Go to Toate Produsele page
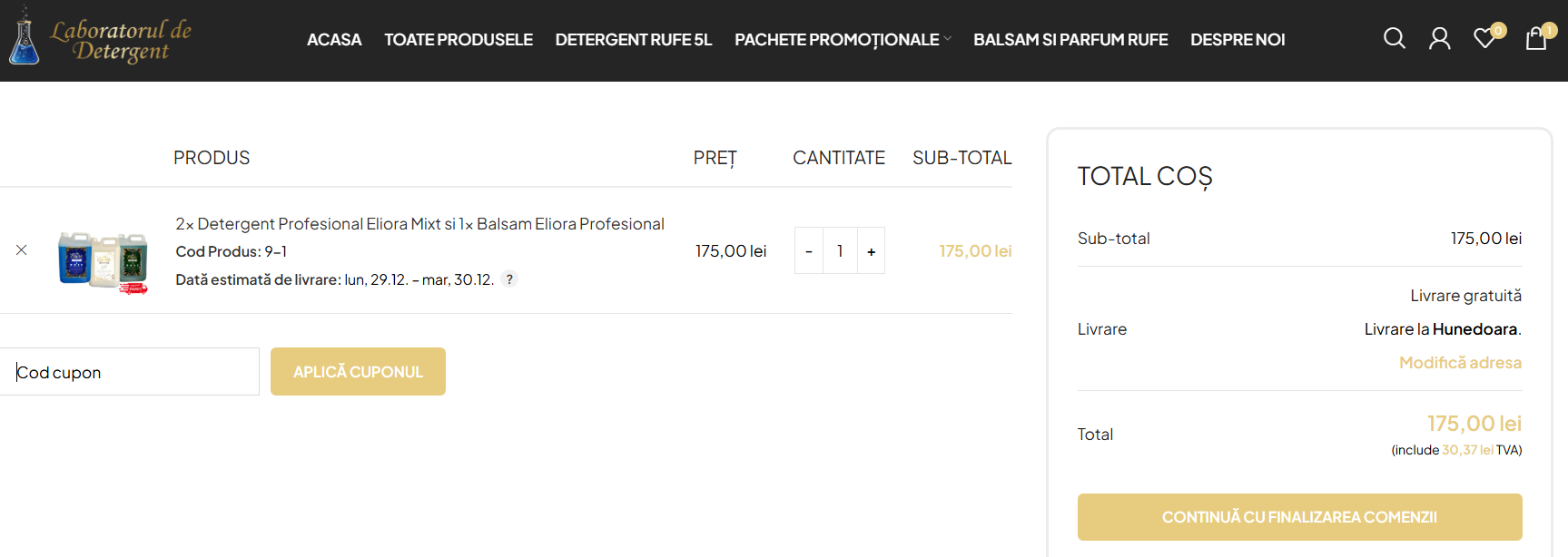 click(x=458, y=40)
